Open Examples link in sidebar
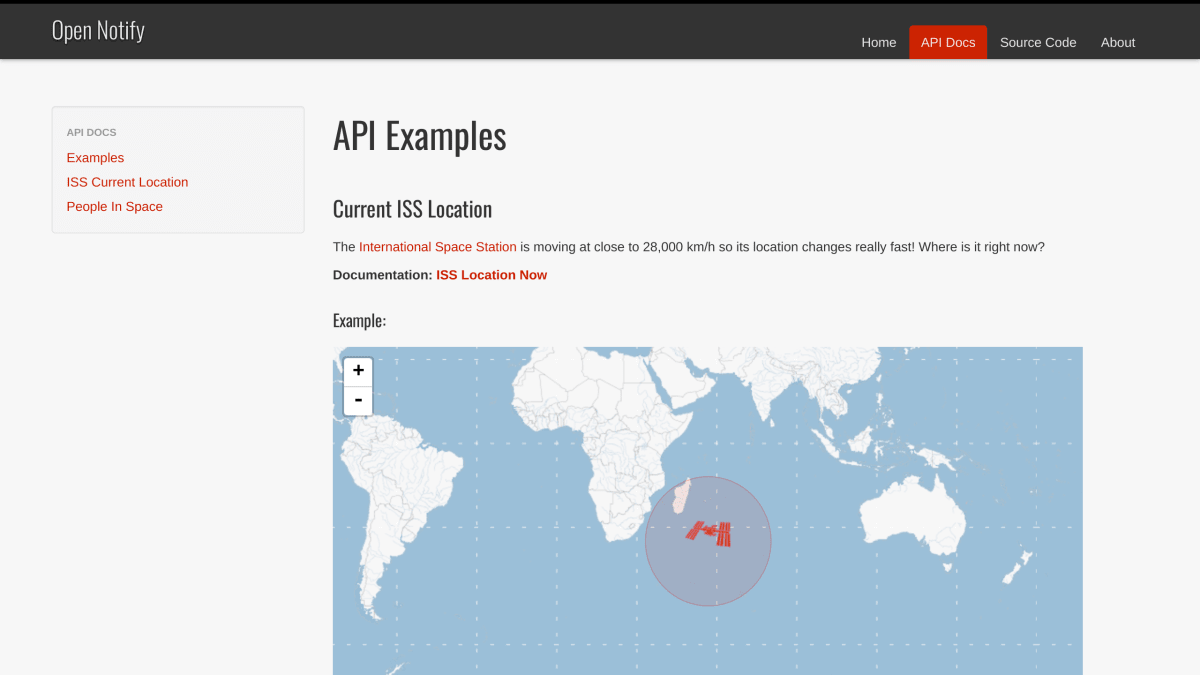Viewport: 1200px width, 675px height. coord(95,158)
